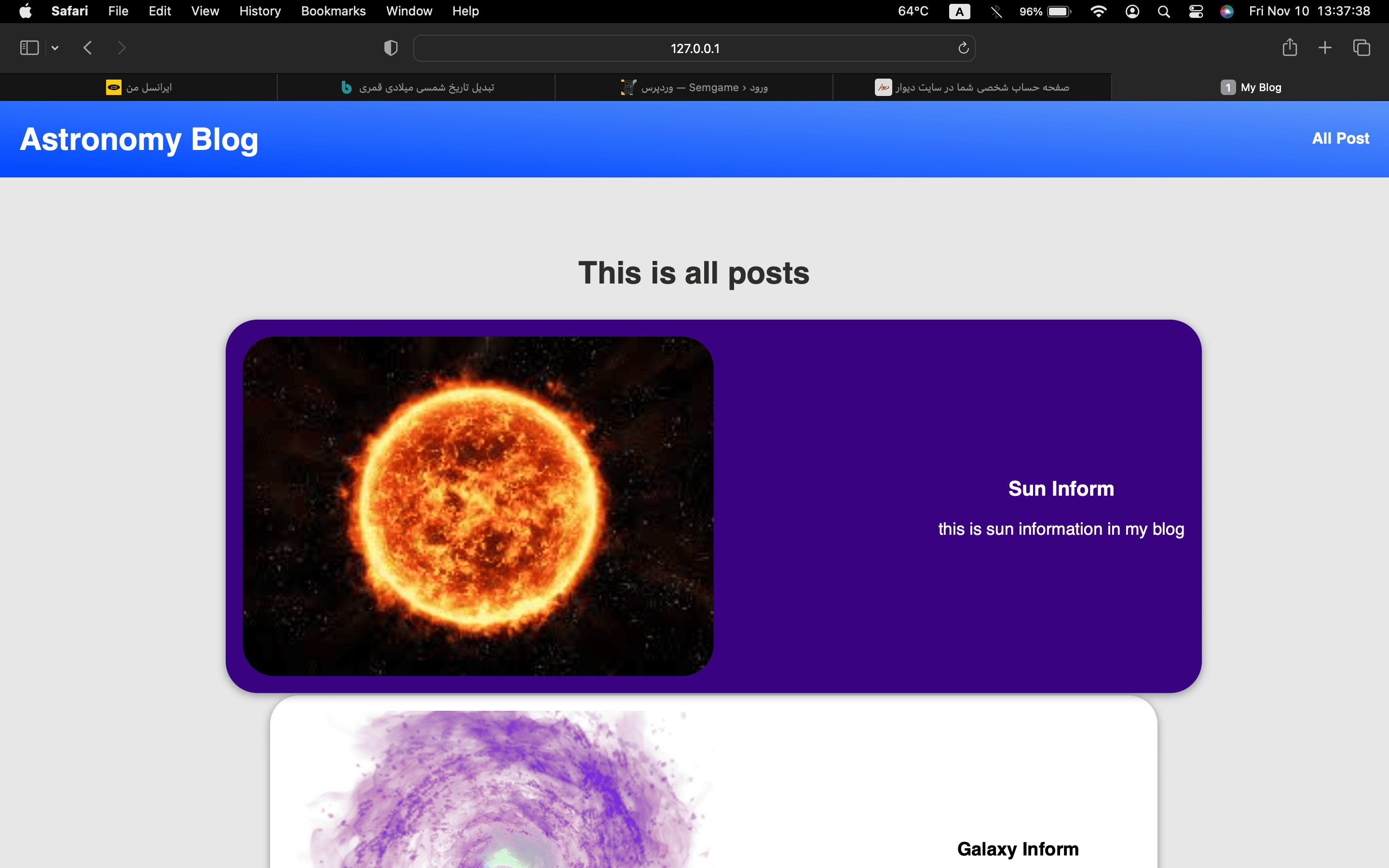Open the History menu
Screen dimensions: 1389x868
pos(260,11)
